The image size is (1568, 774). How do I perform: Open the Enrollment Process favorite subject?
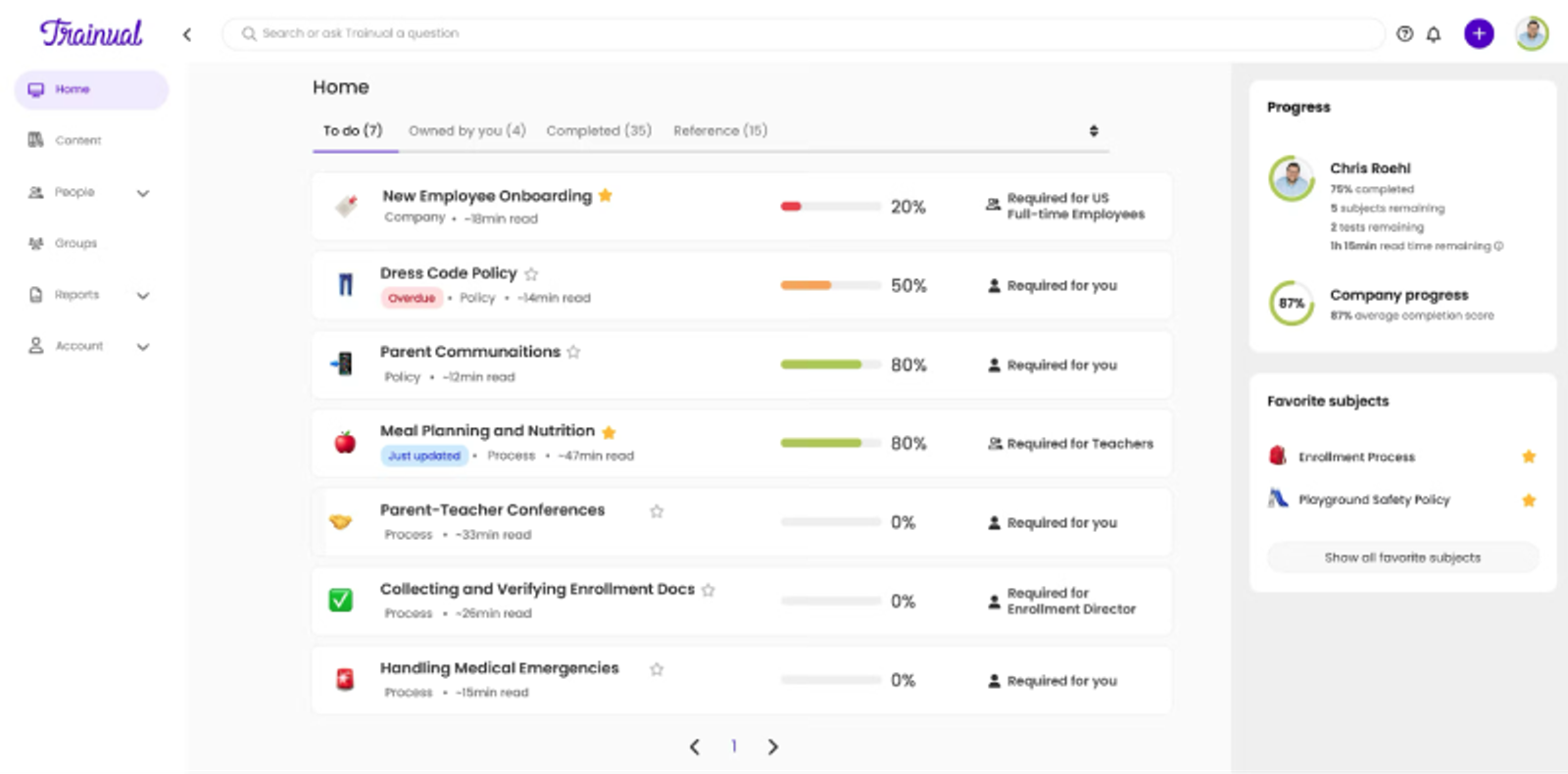coord(1356,457)
